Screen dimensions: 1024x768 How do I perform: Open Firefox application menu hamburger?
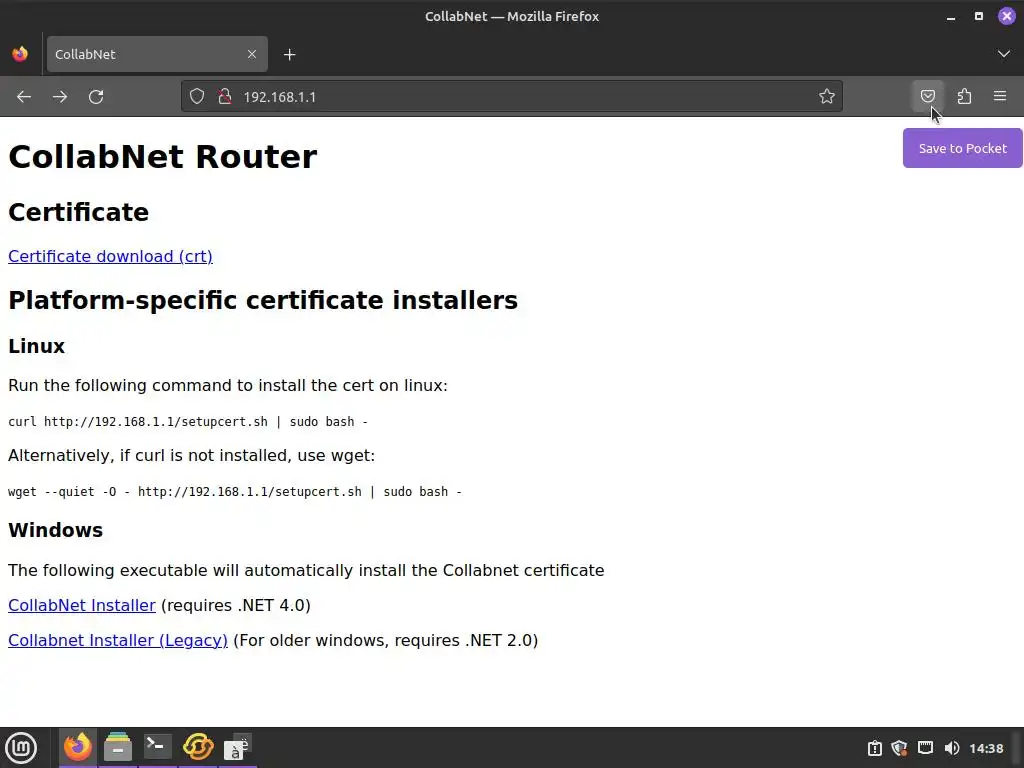click(x=1000, y=96)
